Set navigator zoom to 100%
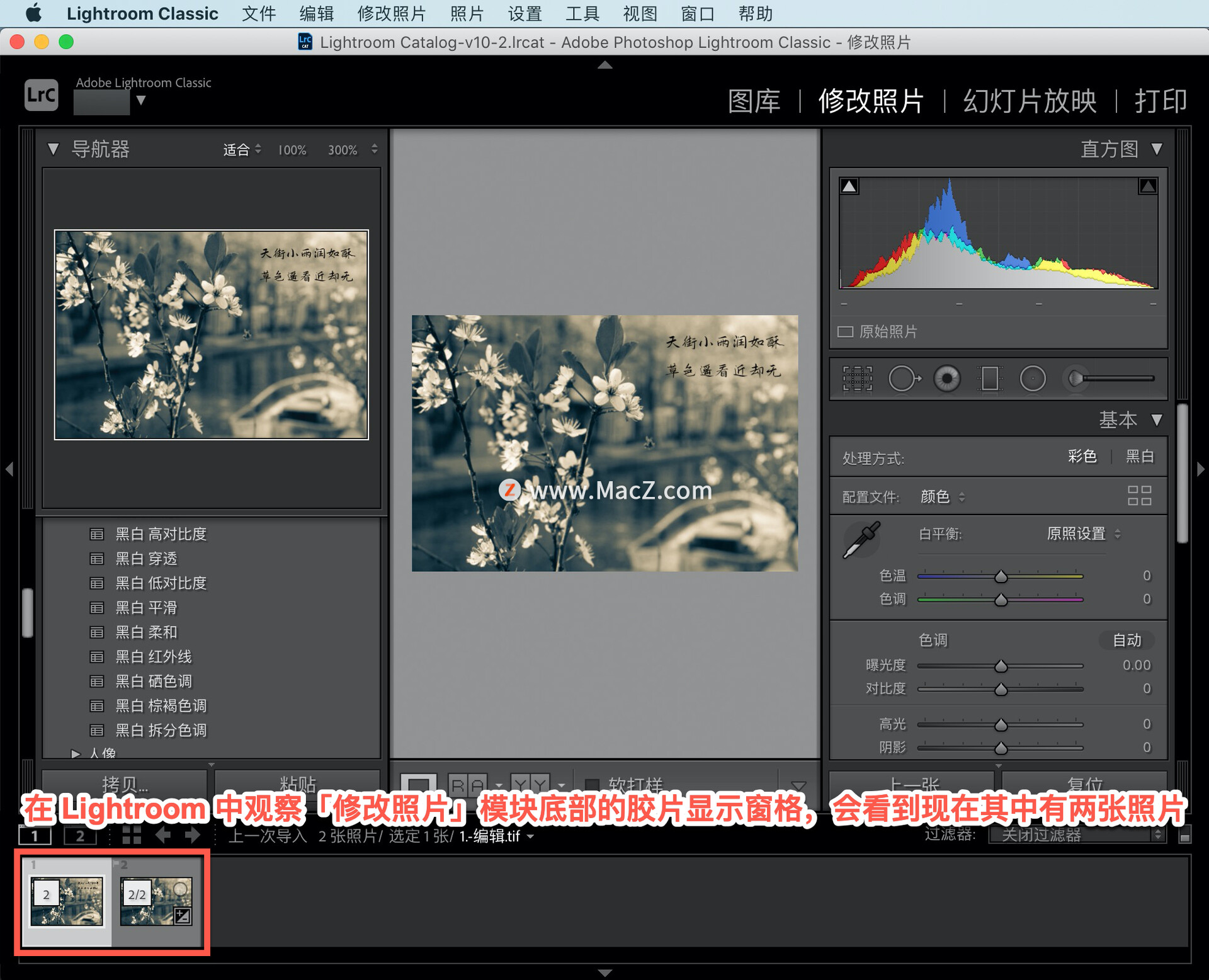This screenshot has width=1209, height=980. coord(292,150)
